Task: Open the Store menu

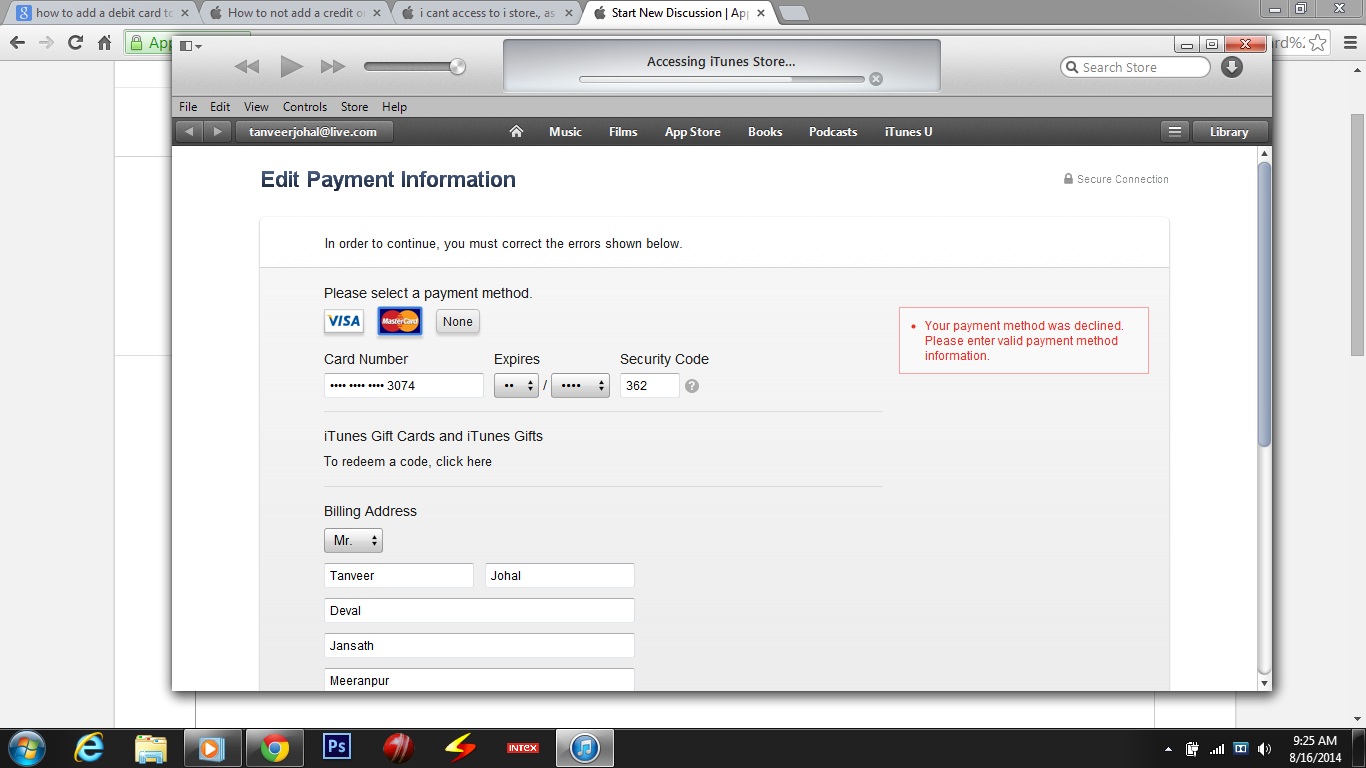Action: coord(354,107)
